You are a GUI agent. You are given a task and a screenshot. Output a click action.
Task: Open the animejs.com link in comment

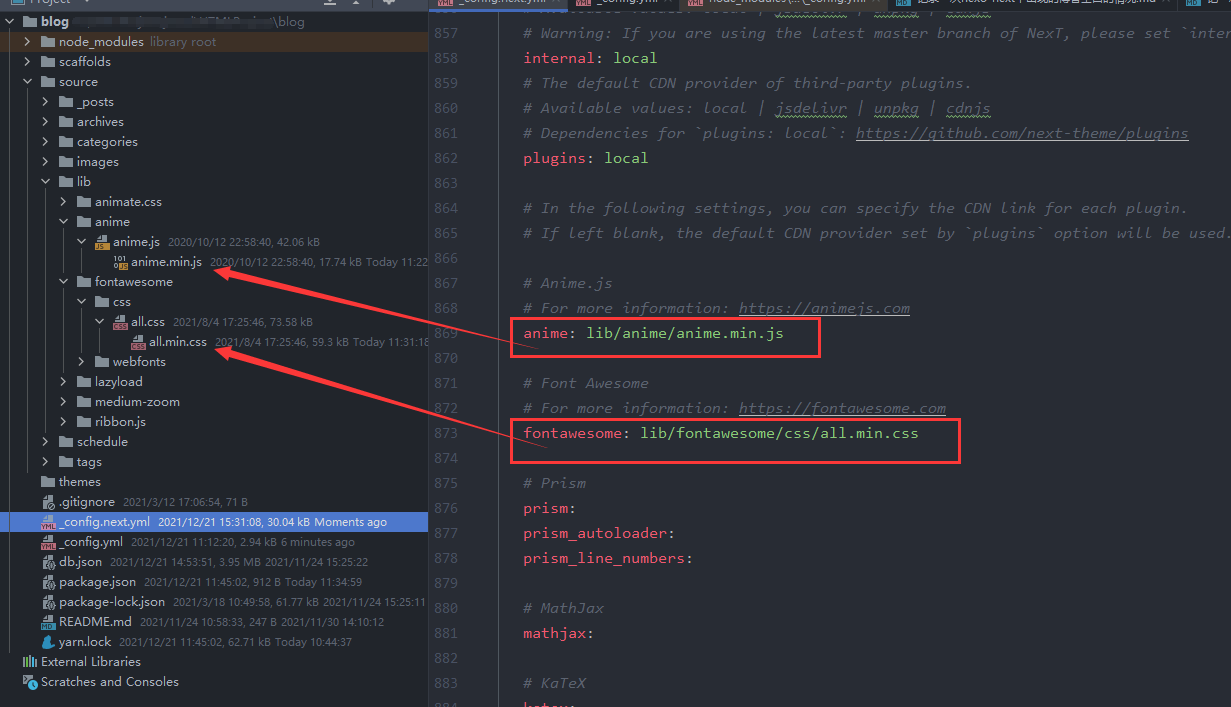point(824,308)
